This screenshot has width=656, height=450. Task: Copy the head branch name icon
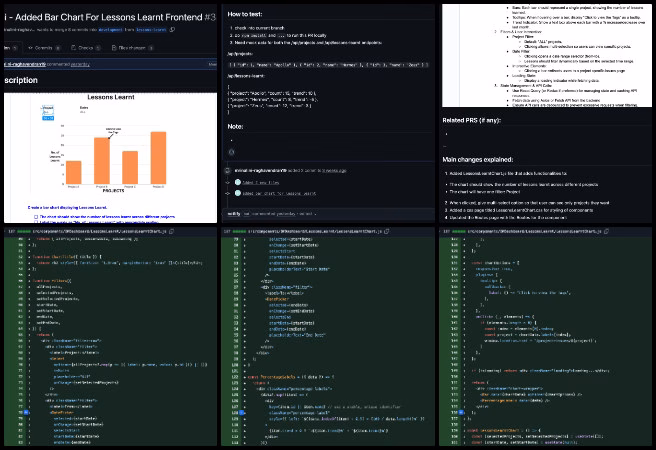172,30
